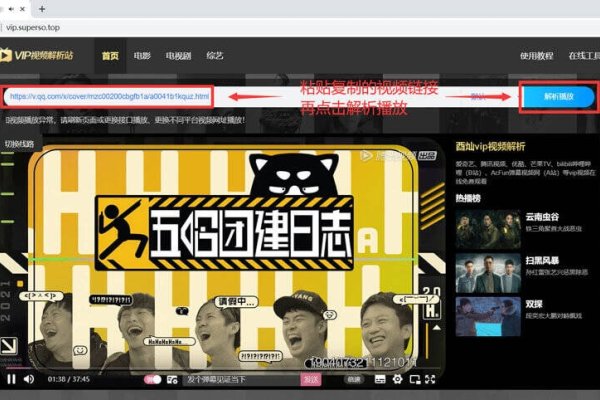
Task: Enter fullscreen mode
Action: pos(430,379)
